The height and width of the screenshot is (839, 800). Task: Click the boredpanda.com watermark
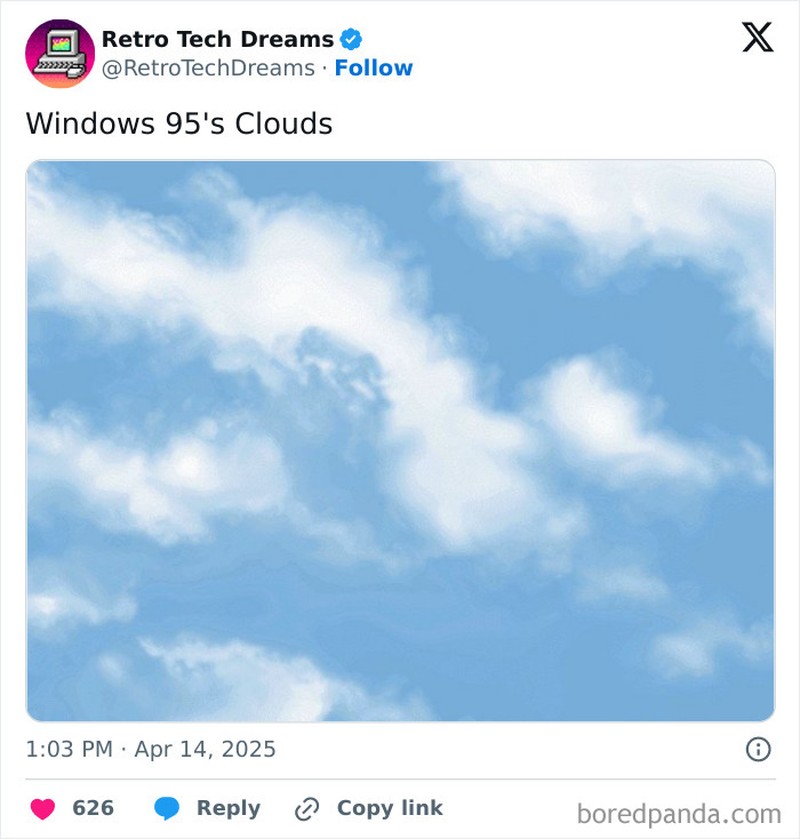[679, 812]
